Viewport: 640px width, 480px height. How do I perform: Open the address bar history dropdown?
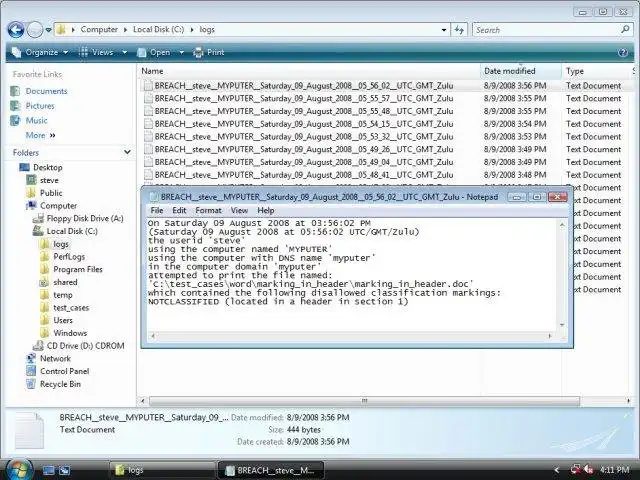click(444, 30)
